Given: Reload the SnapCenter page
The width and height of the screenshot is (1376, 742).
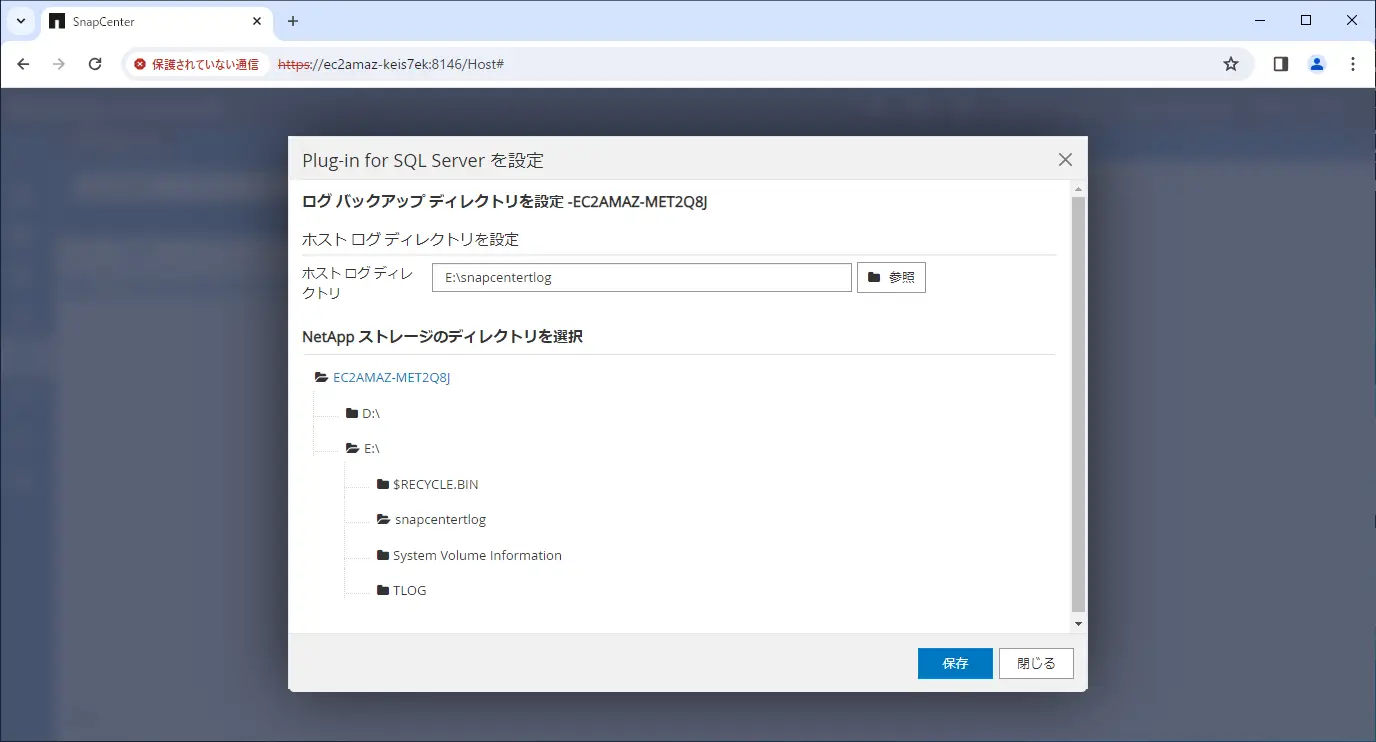Looking at the screenshot, I should click(x=95, y=64).
